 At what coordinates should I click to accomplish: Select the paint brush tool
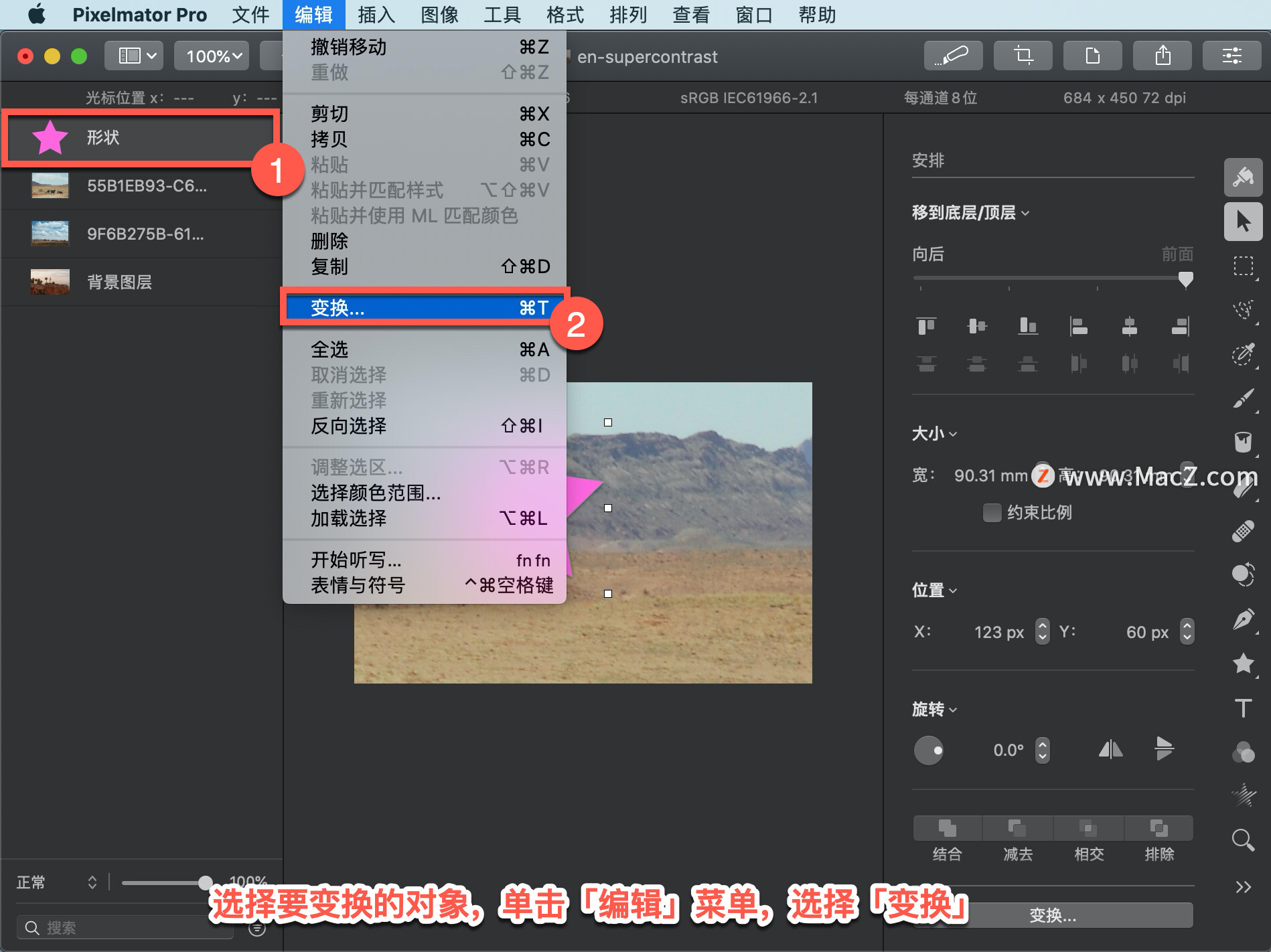1244,398
